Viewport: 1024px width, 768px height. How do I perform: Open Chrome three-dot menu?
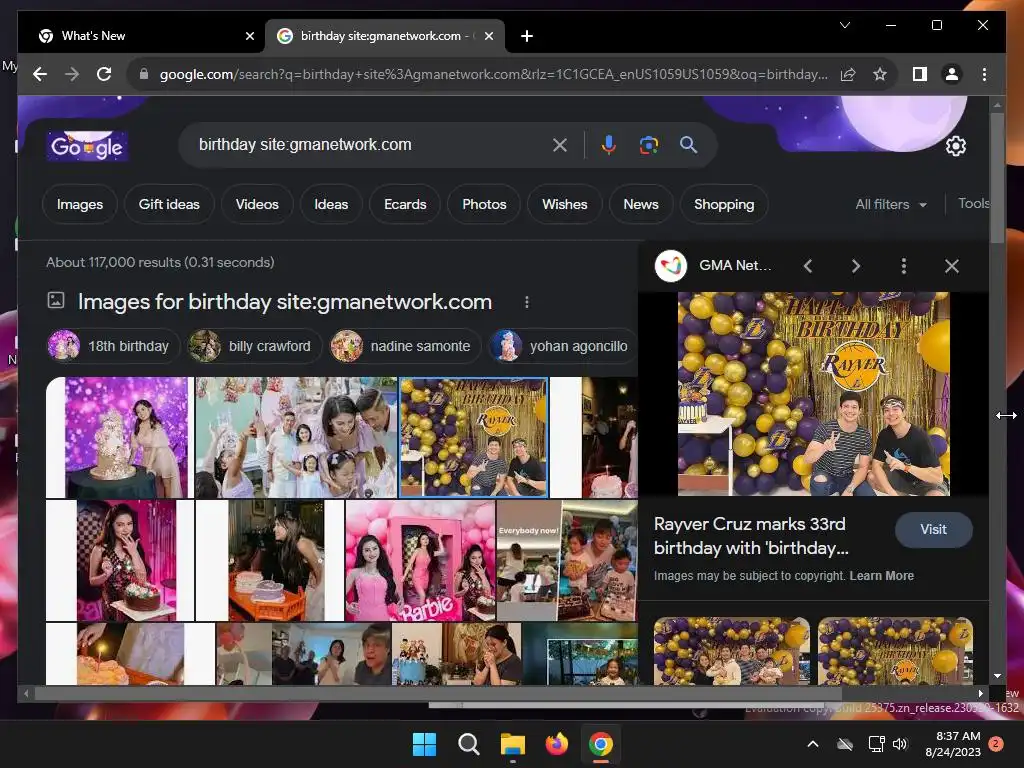(x=984, y=74)
